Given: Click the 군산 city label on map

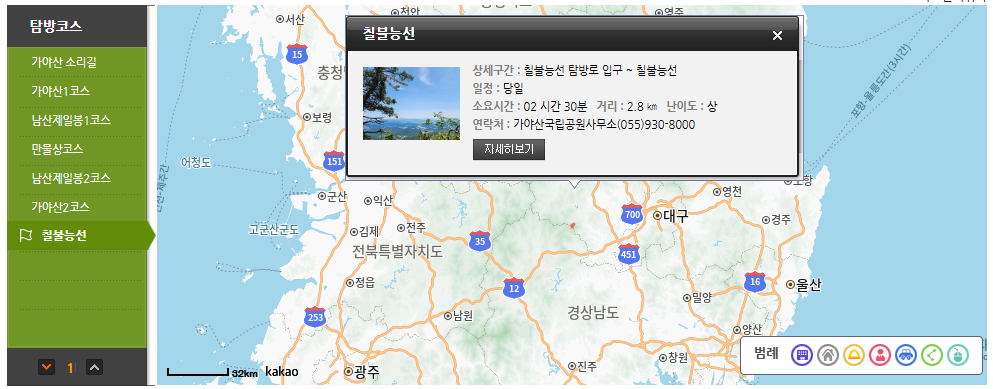Looking at the screenshot, I should point(336,196).
